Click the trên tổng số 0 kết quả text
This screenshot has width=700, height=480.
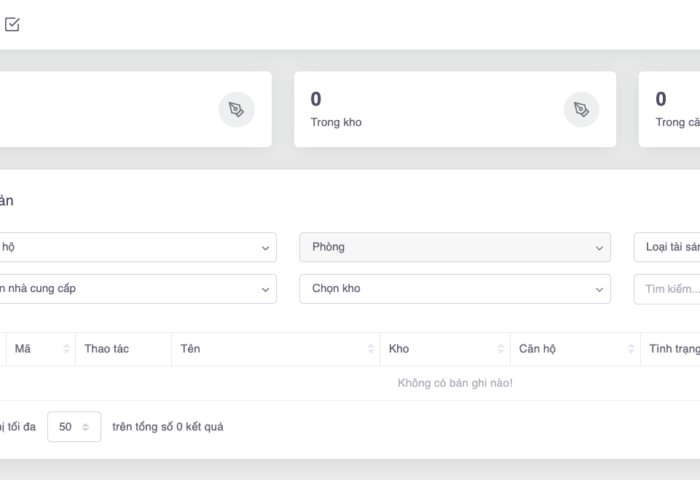point(168,427)
